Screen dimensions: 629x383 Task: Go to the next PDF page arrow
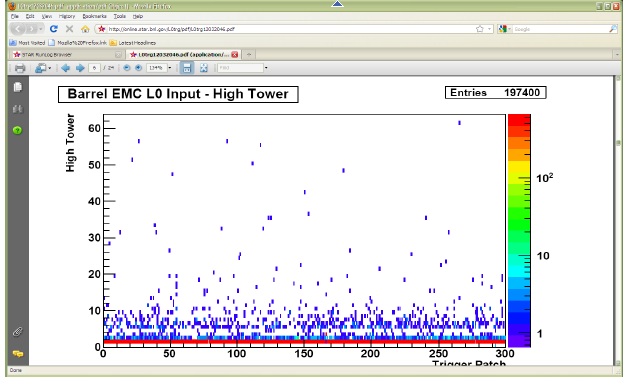80,68
